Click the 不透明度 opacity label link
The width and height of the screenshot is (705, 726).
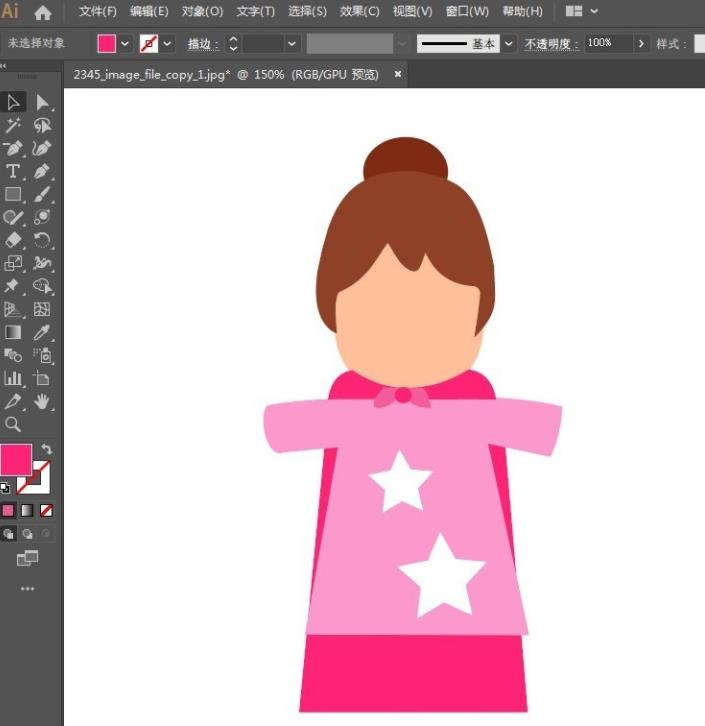pyautogui.click(x=550, y=44)
